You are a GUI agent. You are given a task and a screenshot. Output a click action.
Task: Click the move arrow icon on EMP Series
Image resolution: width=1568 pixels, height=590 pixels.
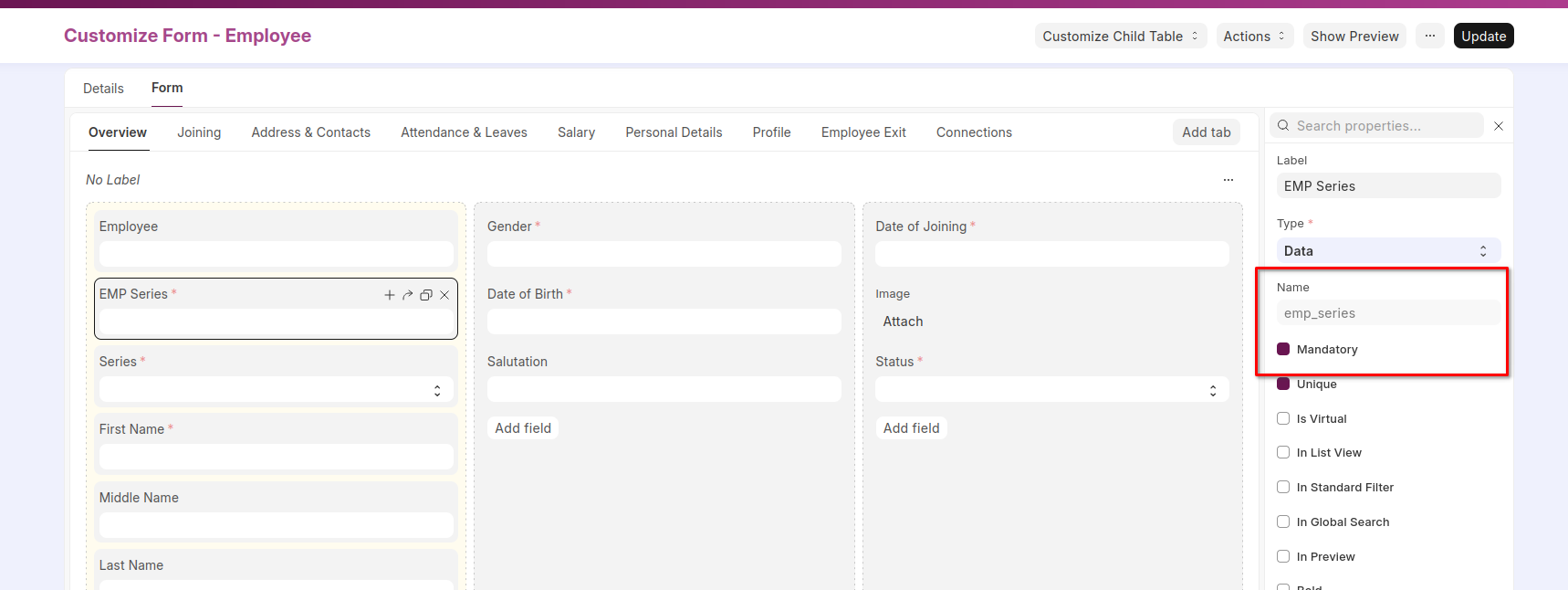[408, 295]
